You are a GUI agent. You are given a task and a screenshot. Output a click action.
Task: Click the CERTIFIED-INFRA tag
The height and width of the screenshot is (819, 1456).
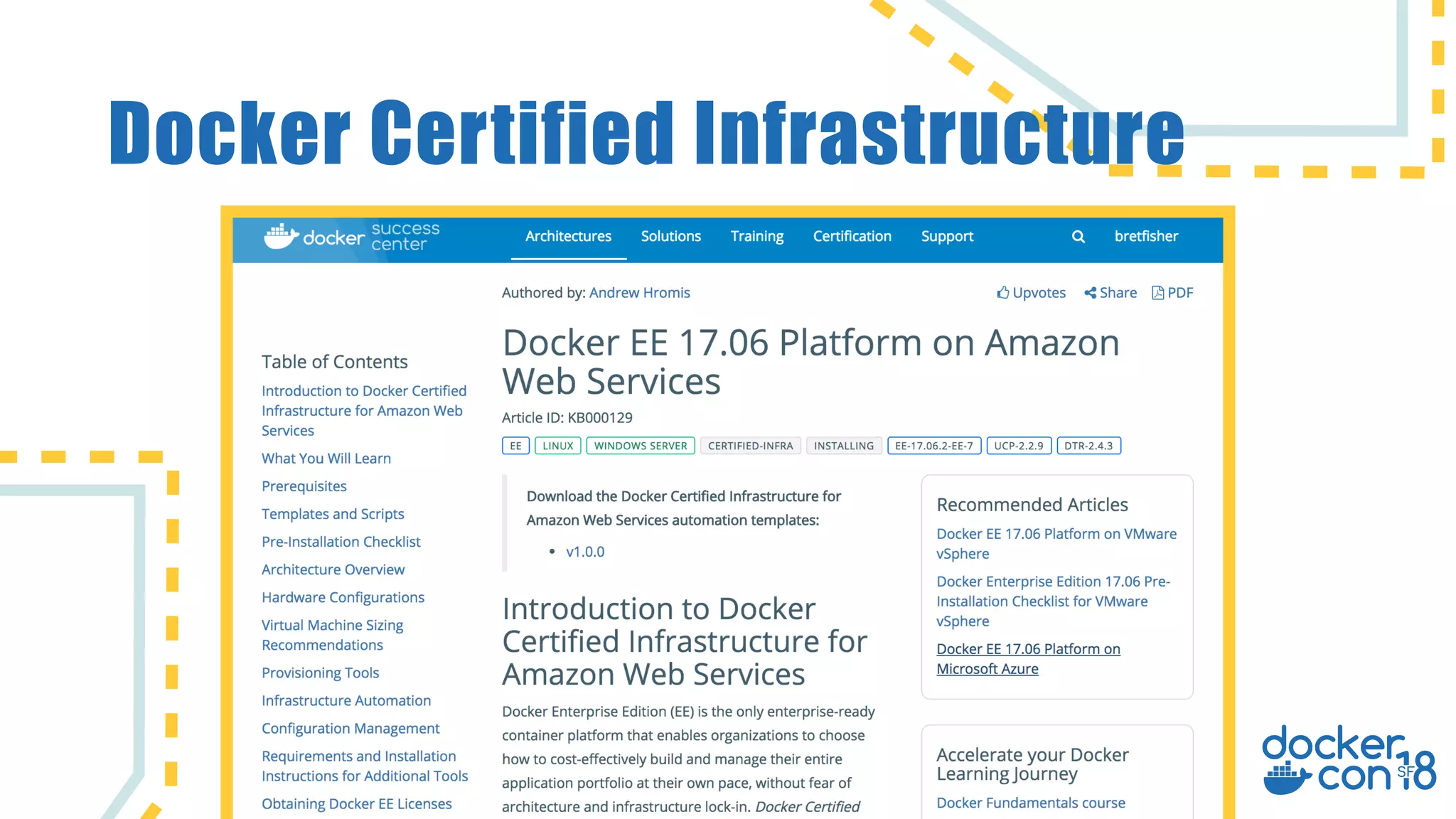click(x=751, y=446)
